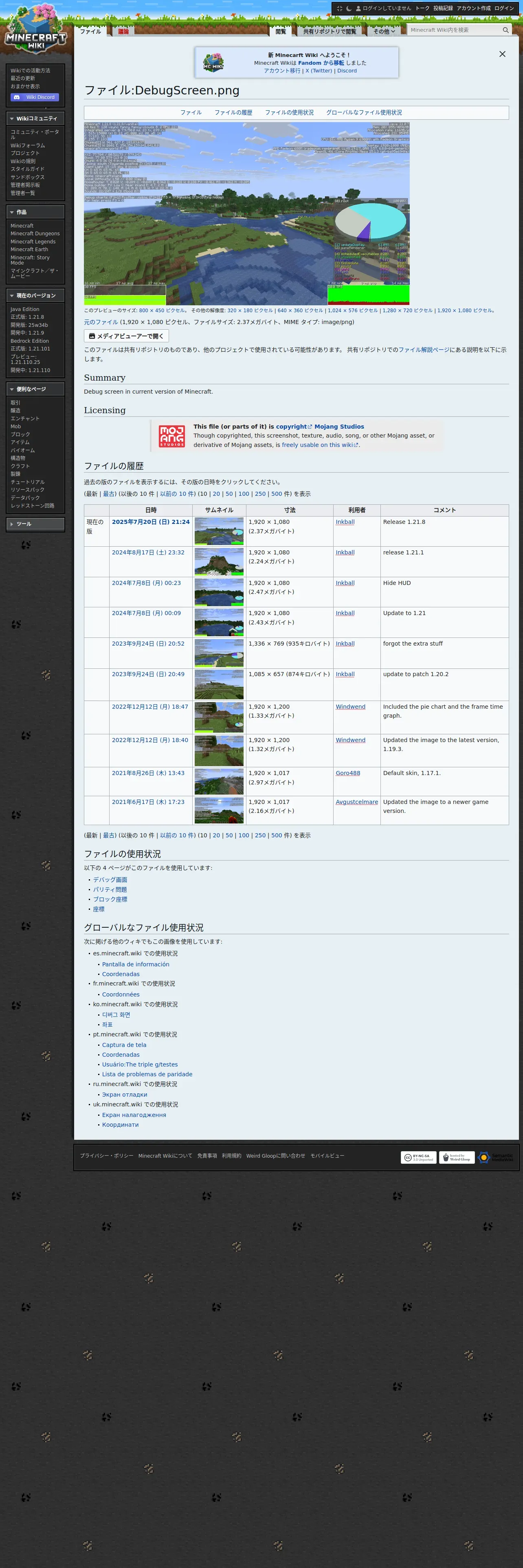
Task: Open the Weird Gloop hosted badge
Action: coord(457,1157)
